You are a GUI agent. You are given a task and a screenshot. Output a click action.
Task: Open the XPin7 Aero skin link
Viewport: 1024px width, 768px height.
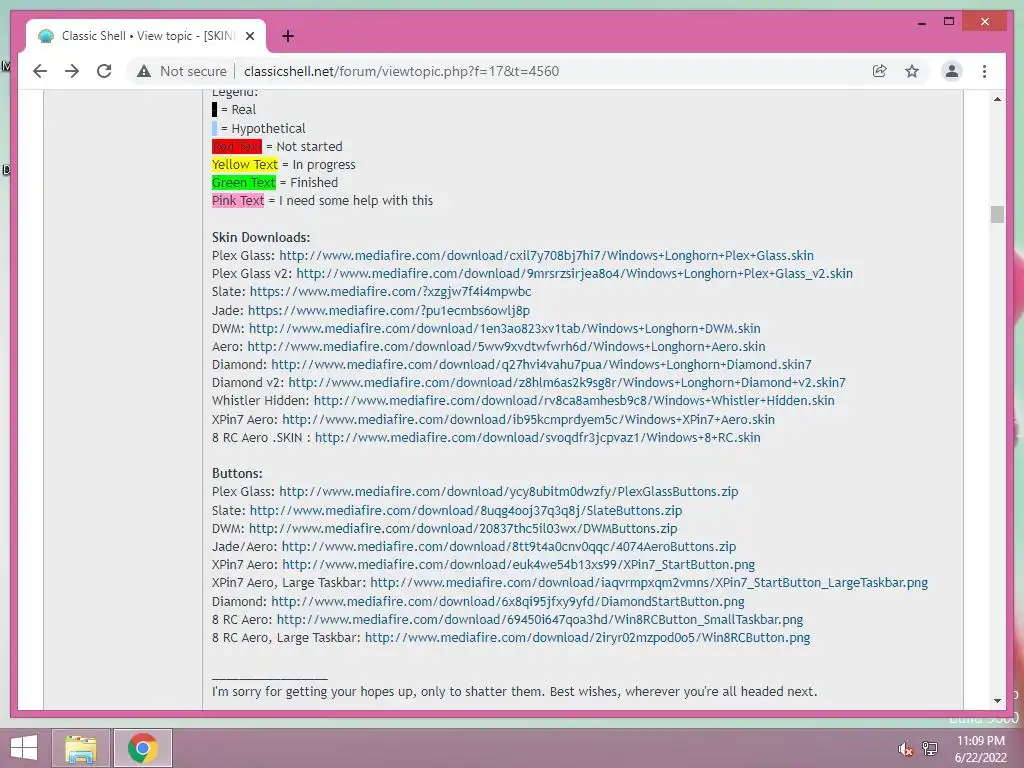click(528, 419)
